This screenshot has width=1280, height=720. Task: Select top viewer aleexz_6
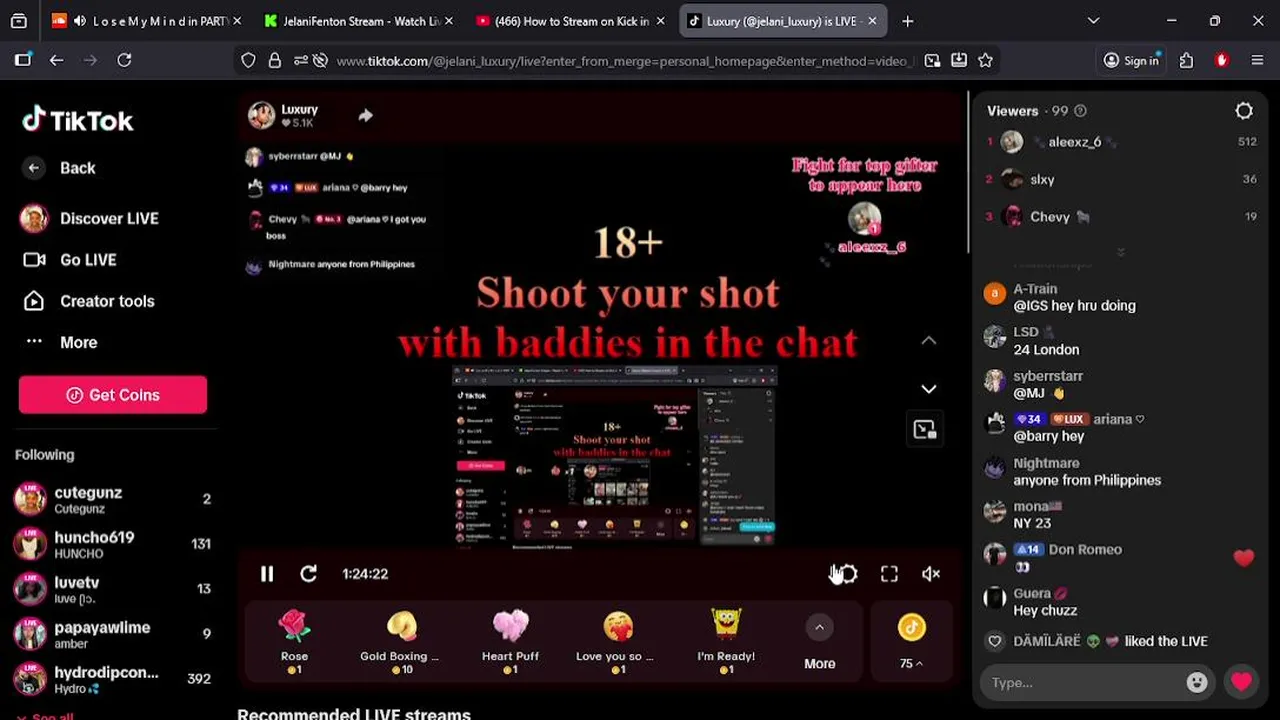[x=1121, y=142]
